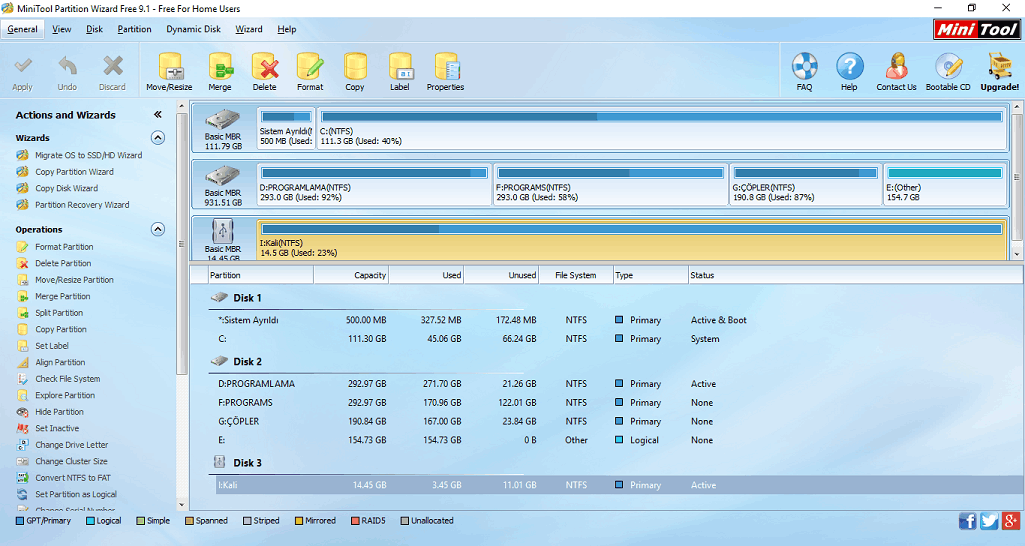1025x546 pixels.
Task: Open the Partition menu
Action: click(x=134, y=29)
